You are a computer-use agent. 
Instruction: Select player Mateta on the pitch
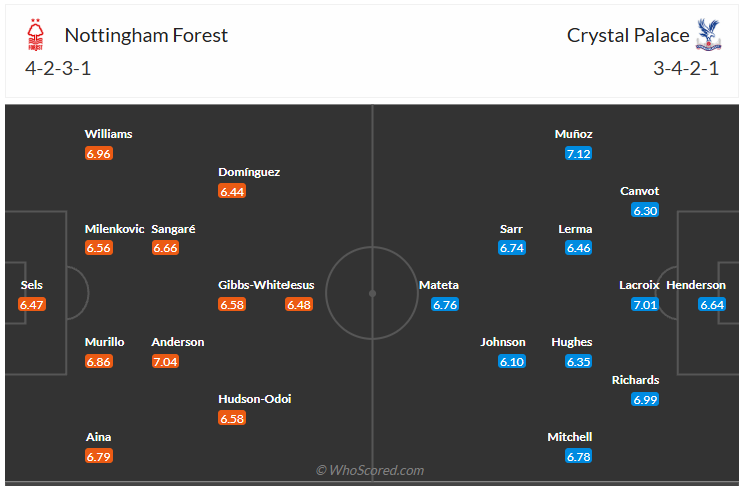pos(438,285)
